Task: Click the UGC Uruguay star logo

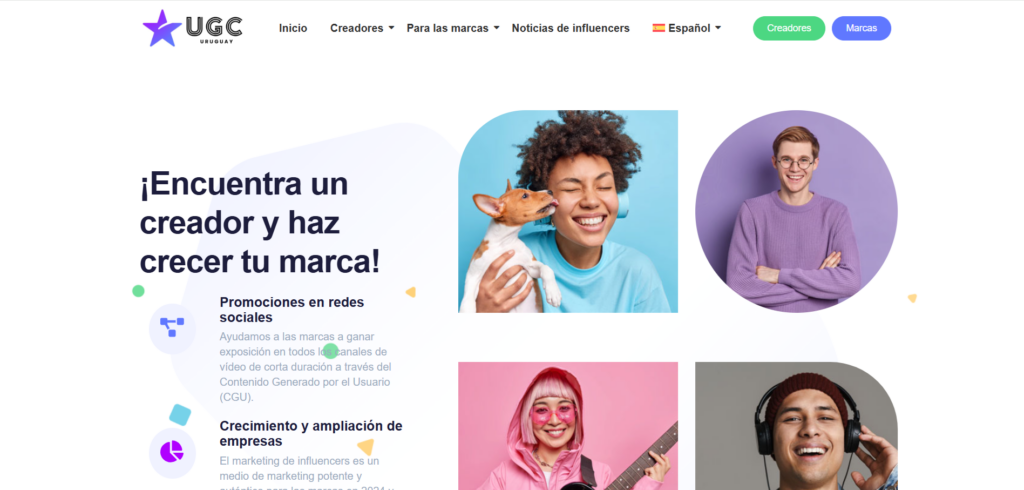Action: coord(193,28)
